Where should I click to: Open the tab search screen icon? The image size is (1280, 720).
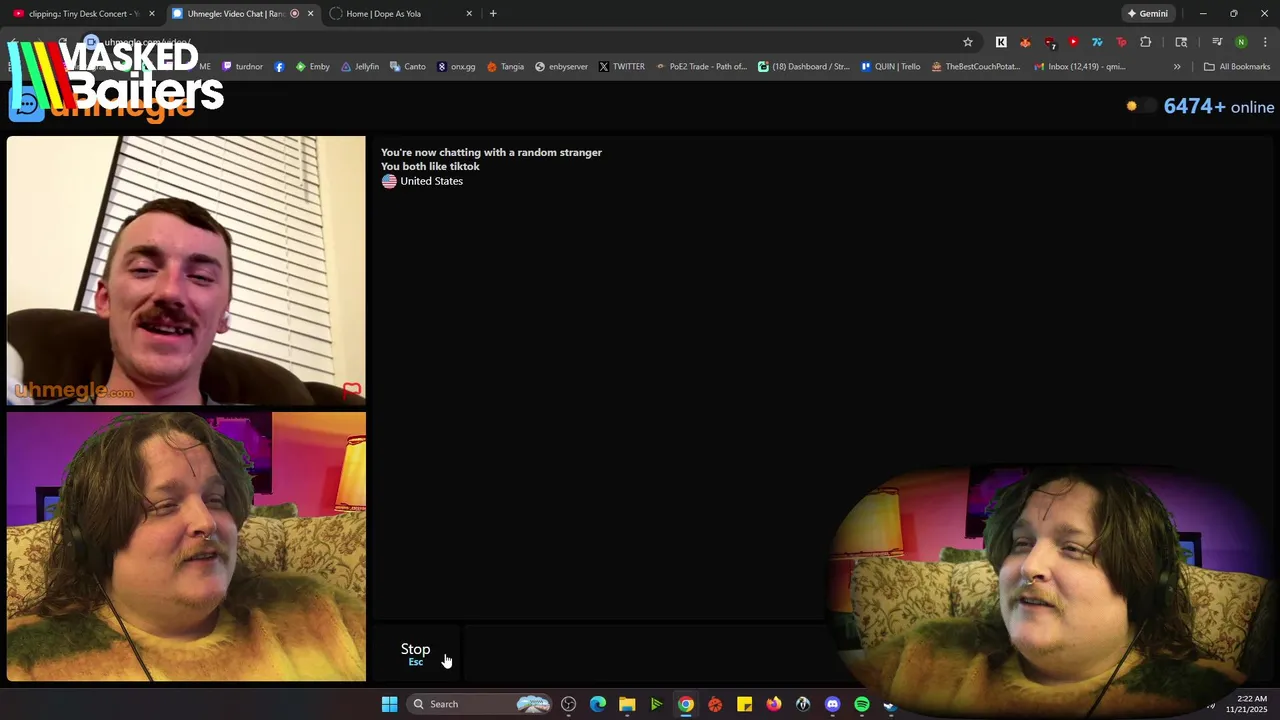click(x=1181, y=42)
